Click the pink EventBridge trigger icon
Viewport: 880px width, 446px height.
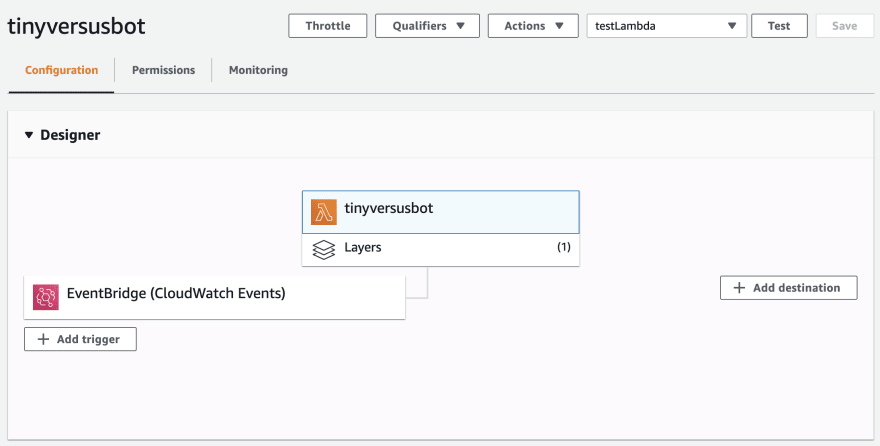45,297
